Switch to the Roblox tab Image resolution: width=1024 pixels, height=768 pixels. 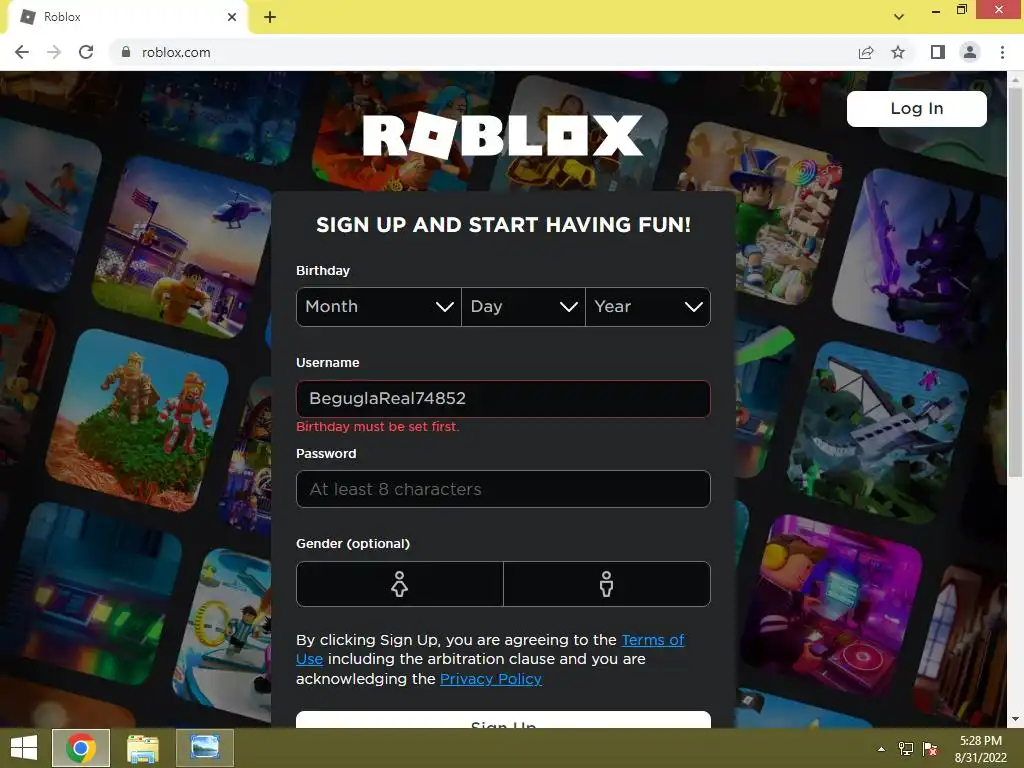tap(127, 17)
